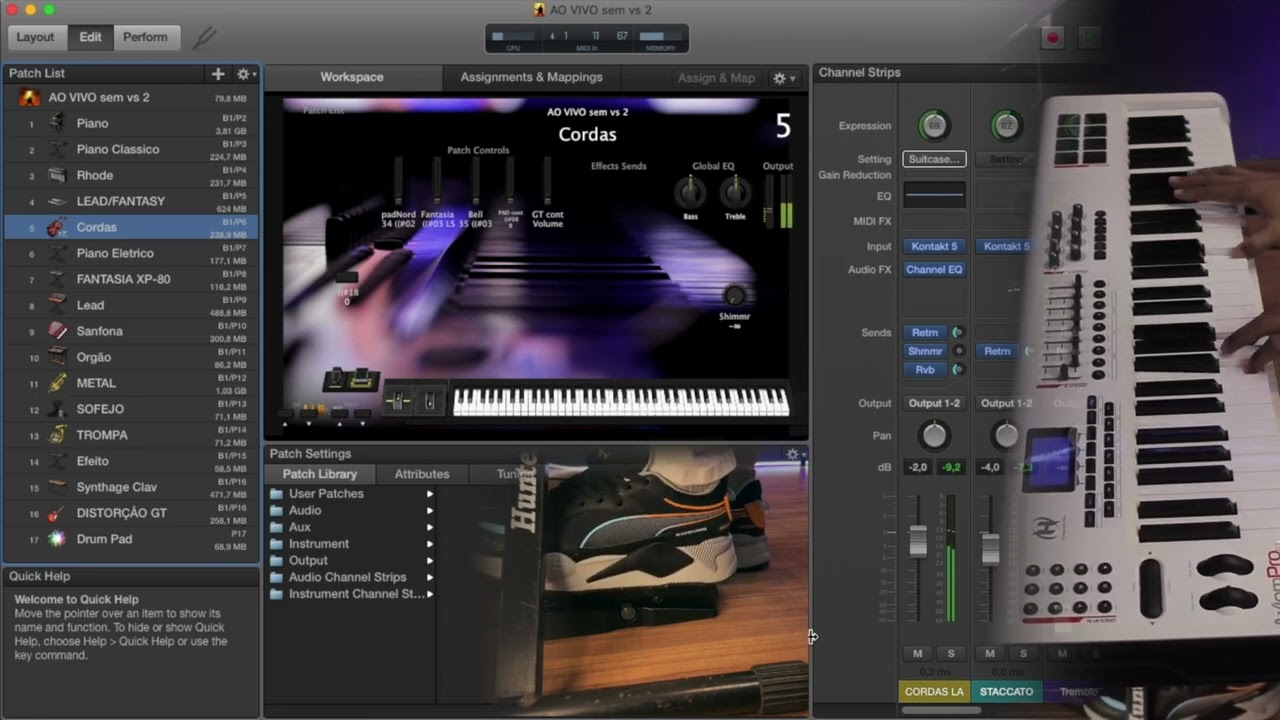The height and width of the screenshot is (720, 1280).
Task: Click the workspace on-screen keyboard
Action: 621,402
